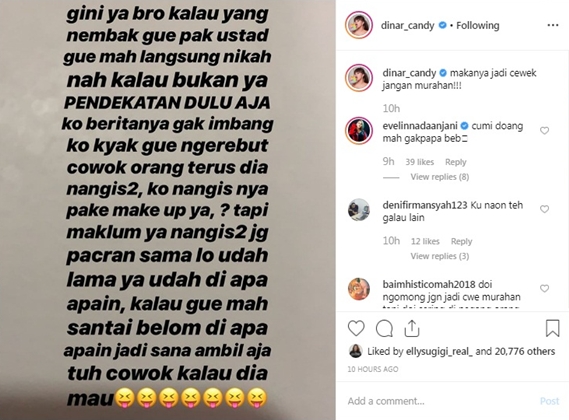Expand View replies (8)
569x420 pixels.
coord(439,177)
